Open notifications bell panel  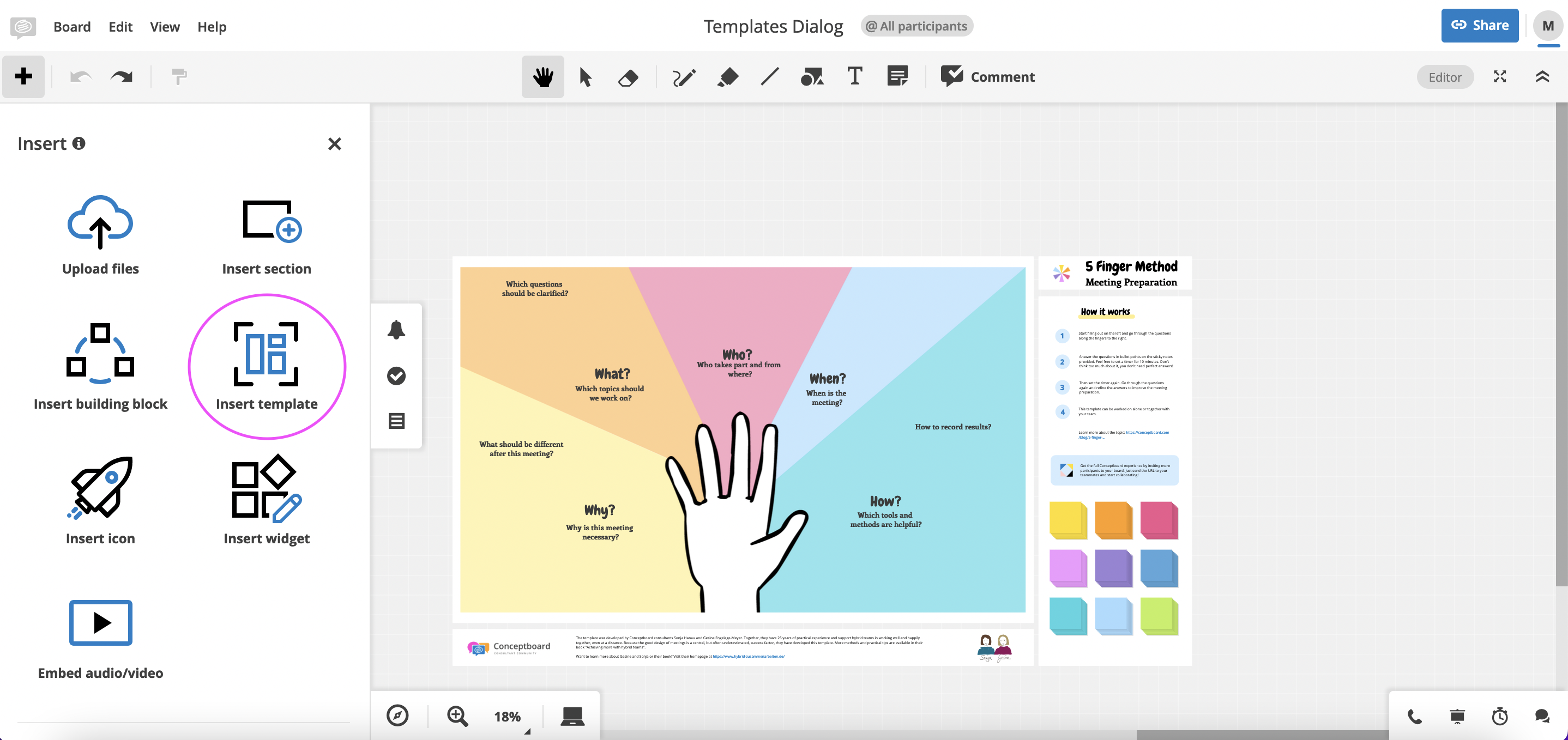click(396, 330)
